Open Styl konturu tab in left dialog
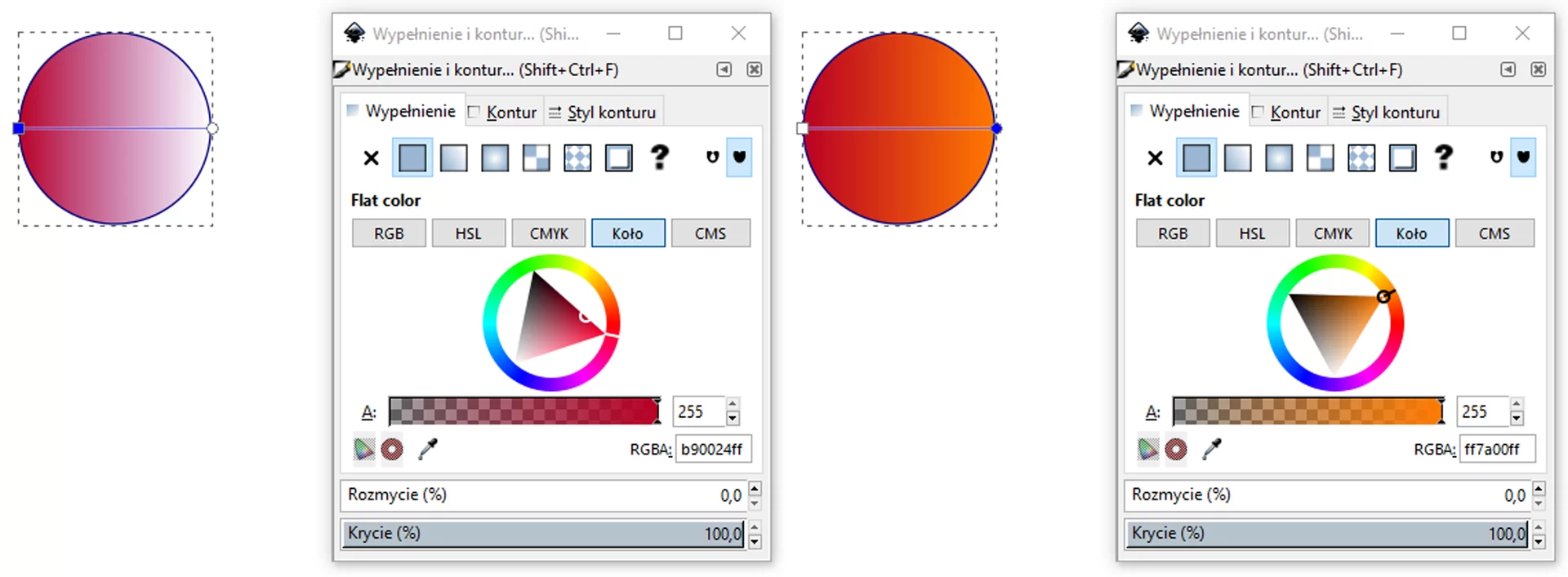The height and width of the screenshot is (577, 1568). [x=603, y=113]
